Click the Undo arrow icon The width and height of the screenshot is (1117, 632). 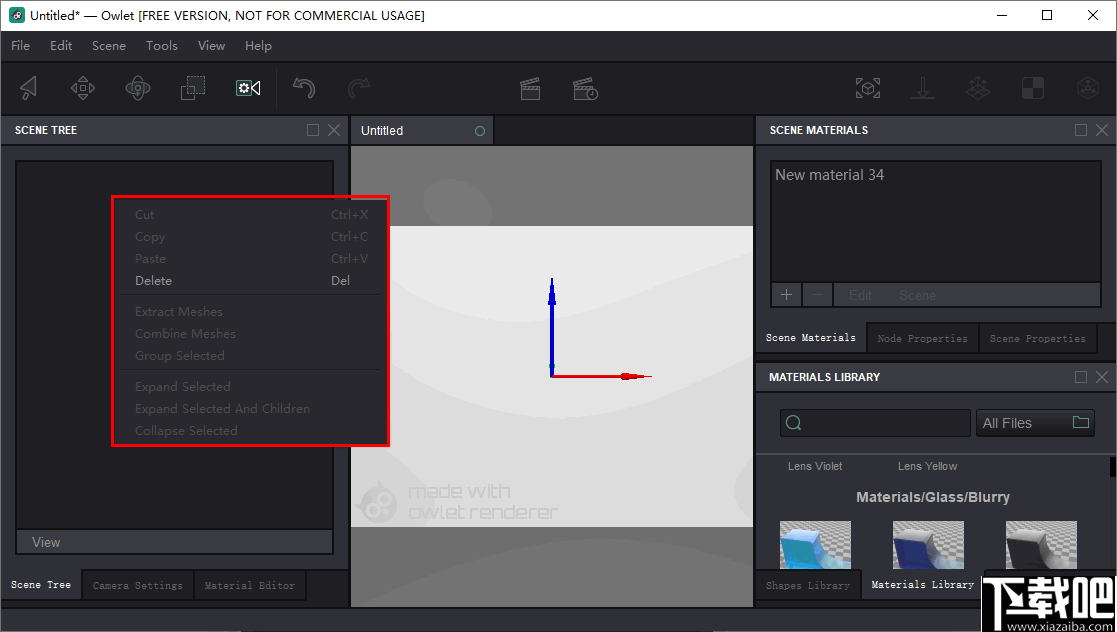click(x=305, y=88)
